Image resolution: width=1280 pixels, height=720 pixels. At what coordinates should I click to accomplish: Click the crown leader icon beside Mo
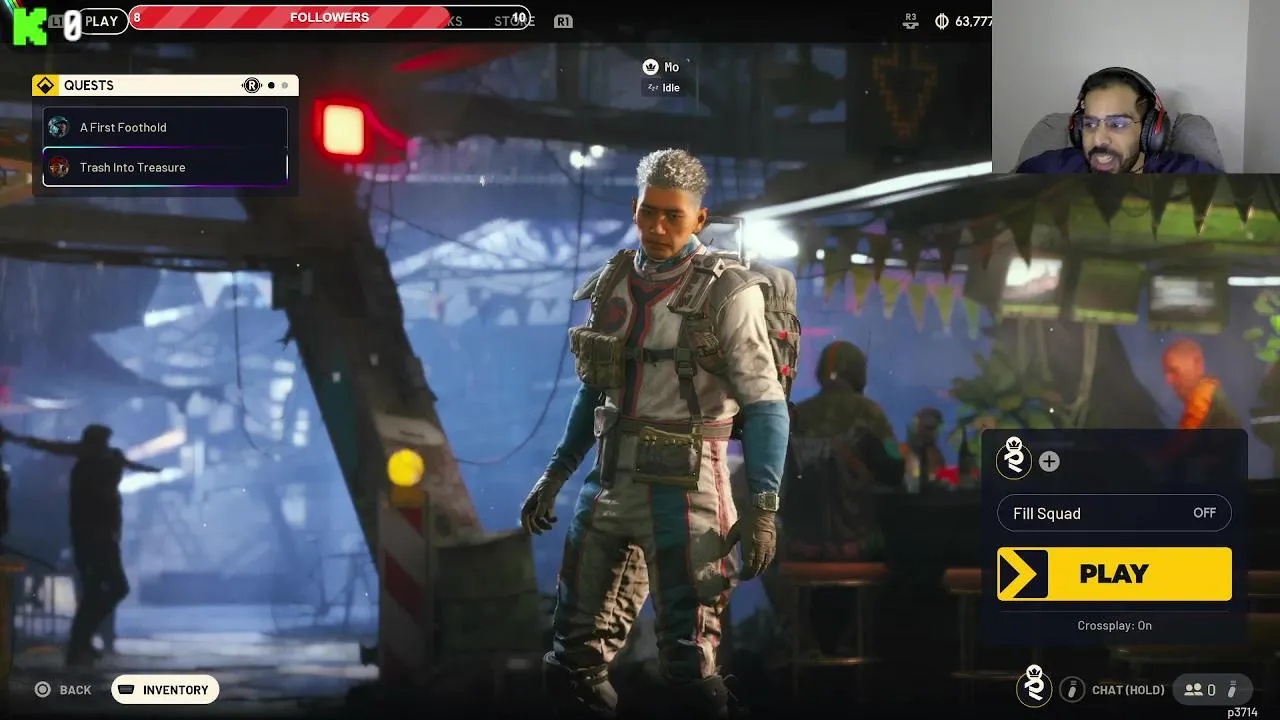651,67
